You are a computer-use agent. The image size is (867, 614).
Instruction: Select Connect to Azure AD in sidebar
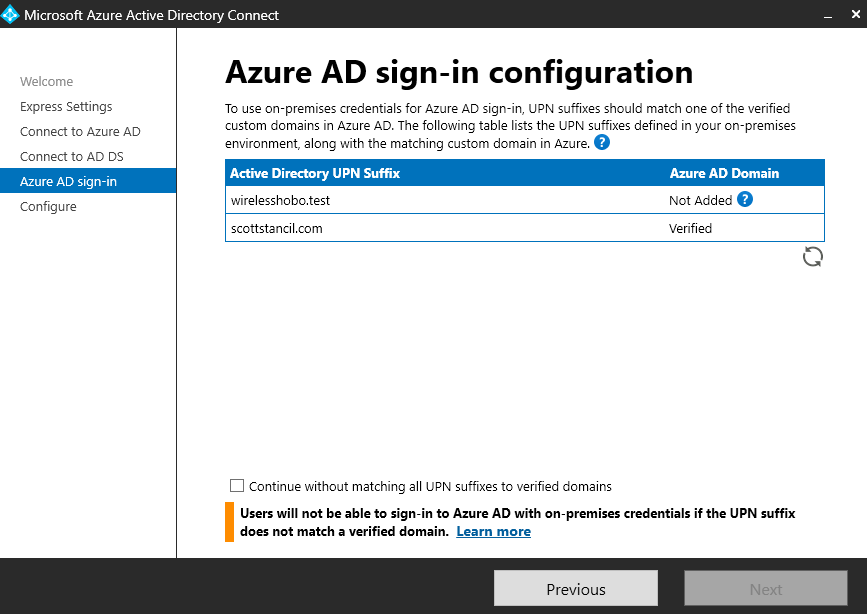coord(80,132)
